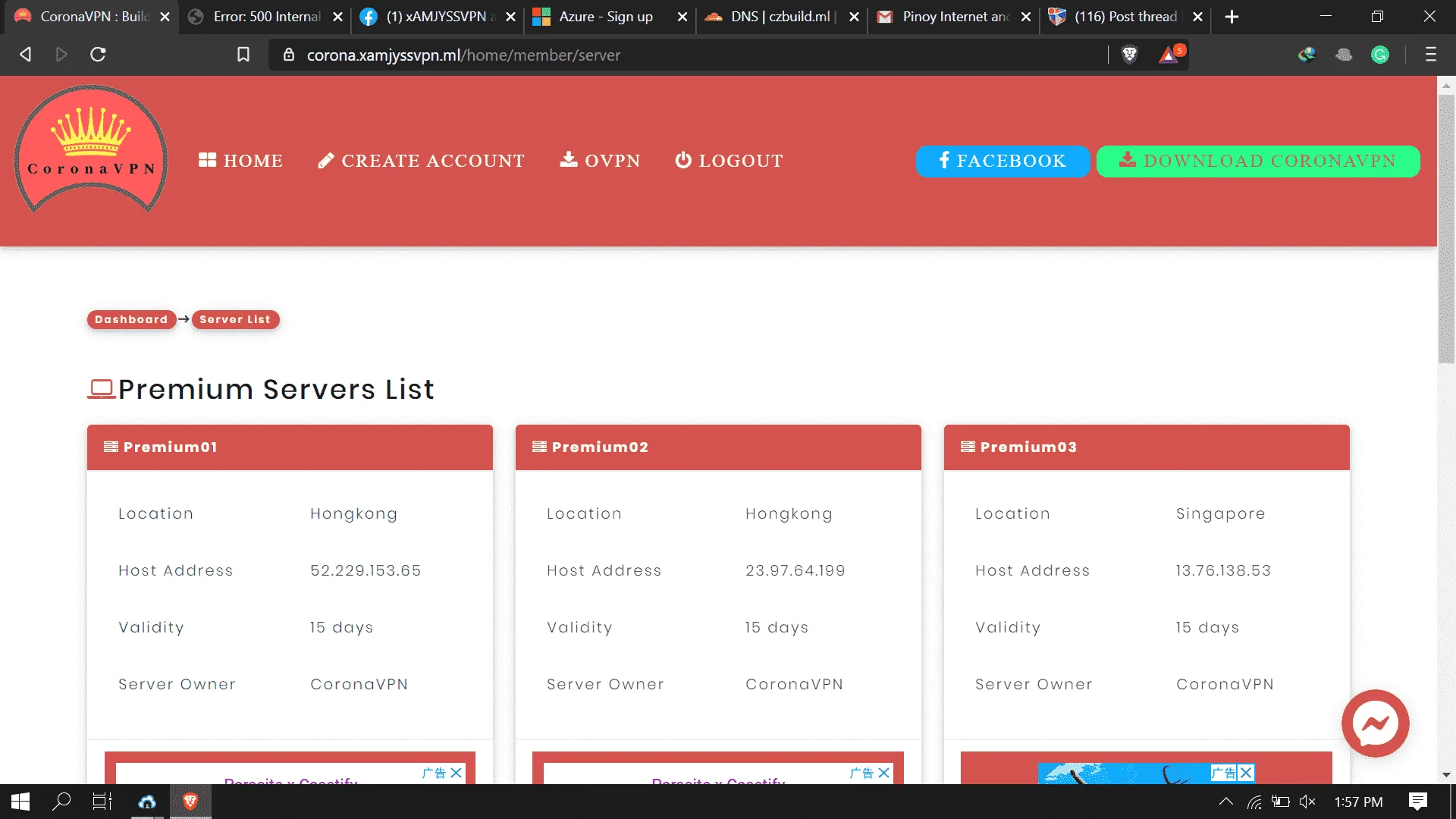Click the Brave browser taskbar icon
The image size is (1456, 819).
[x=190, y=802]
